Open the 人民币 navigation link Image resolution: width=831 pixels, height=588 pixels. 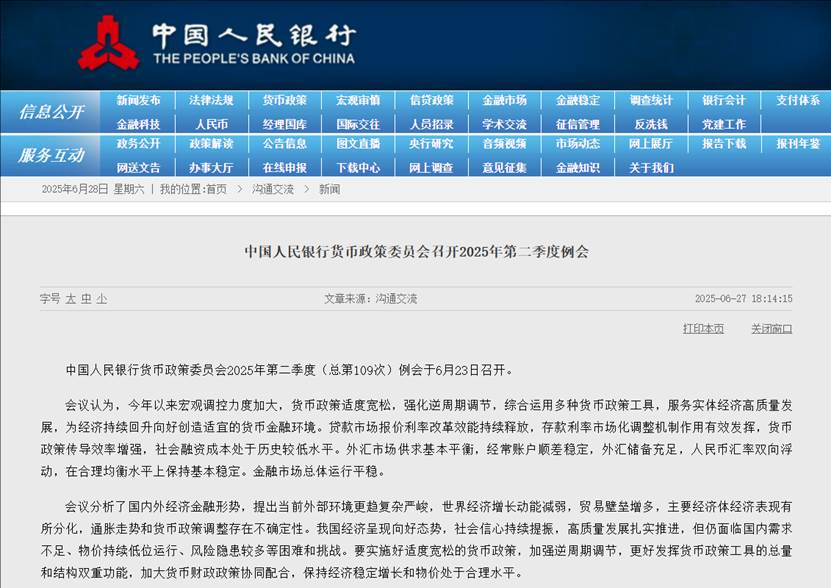(x=211, y=125)
